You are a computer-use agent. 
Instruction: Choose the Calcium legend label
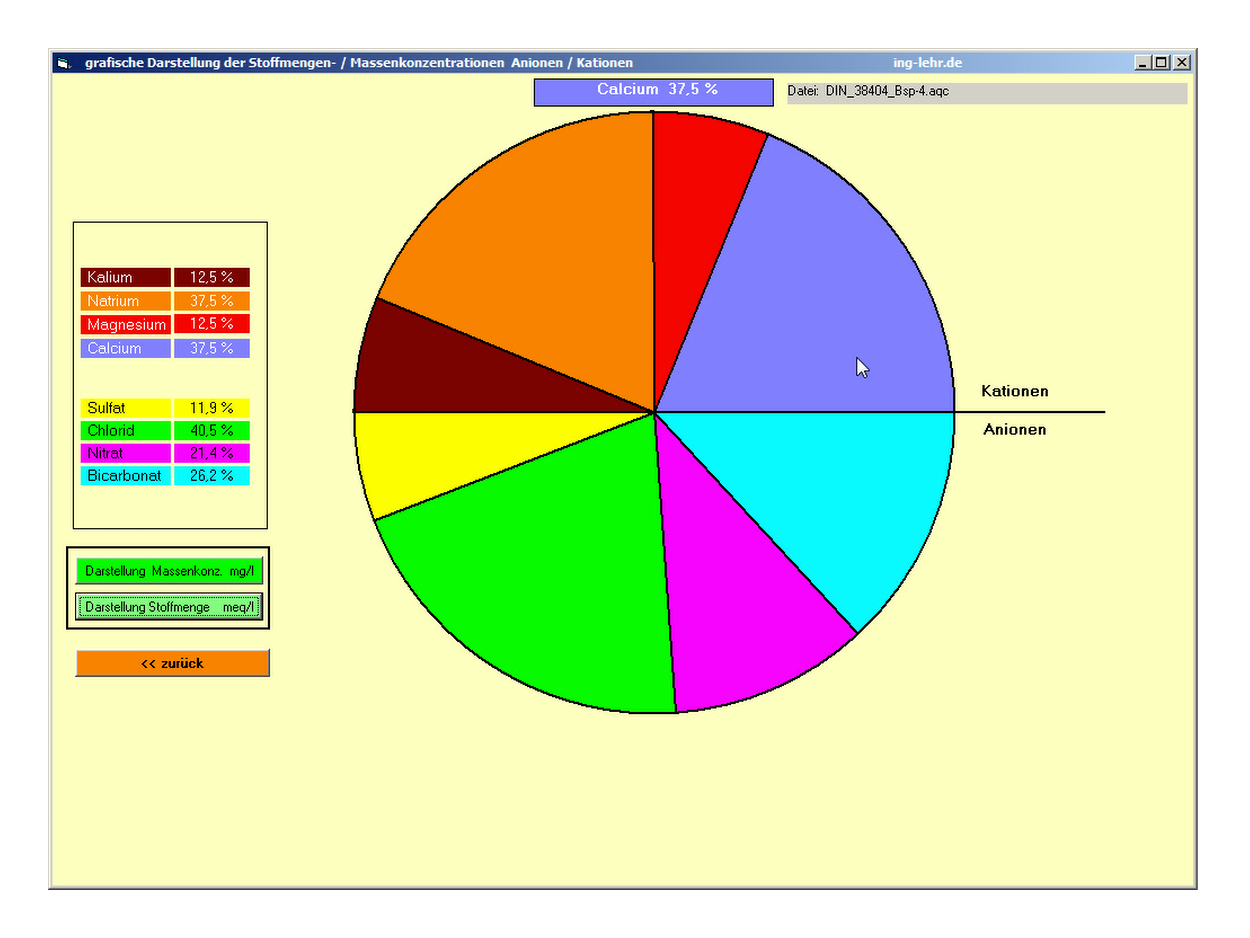126,349
